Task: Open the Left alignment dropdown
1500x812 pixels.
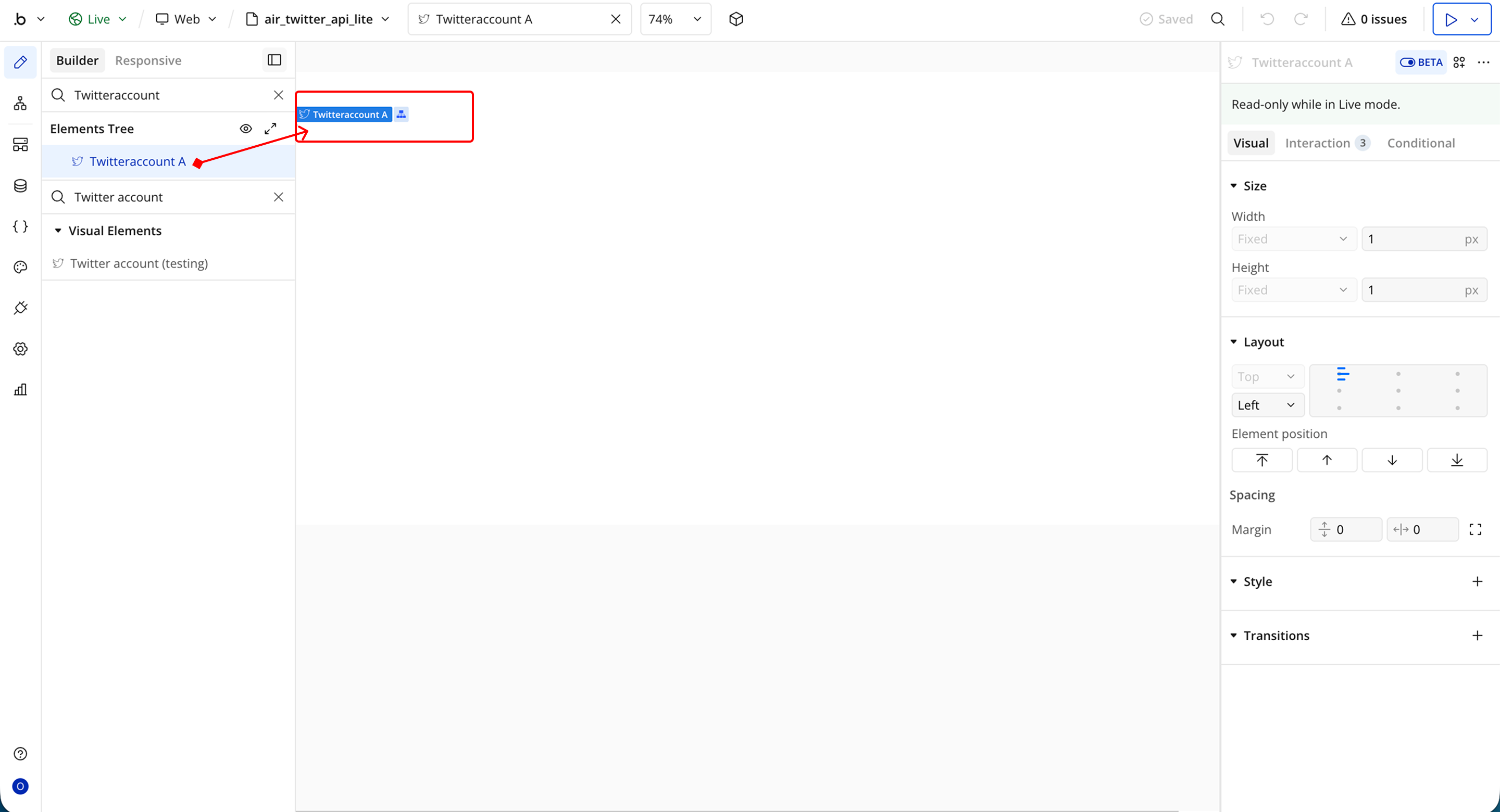Action: click(x=1267, y=405)
